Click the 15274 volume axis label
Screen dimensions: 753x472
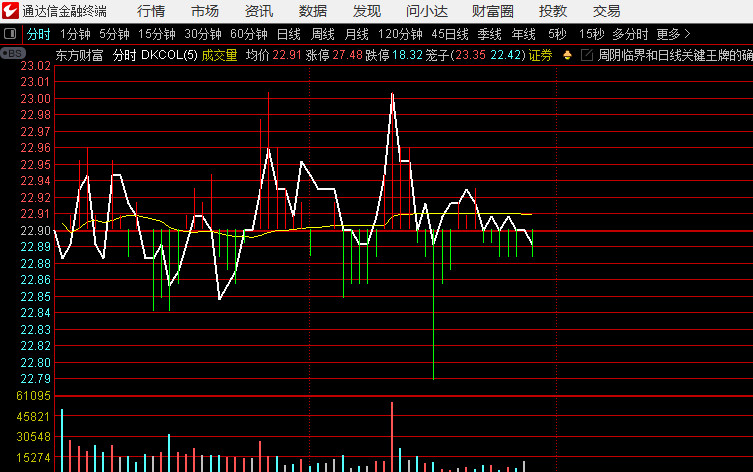click(x=33, y=458)
